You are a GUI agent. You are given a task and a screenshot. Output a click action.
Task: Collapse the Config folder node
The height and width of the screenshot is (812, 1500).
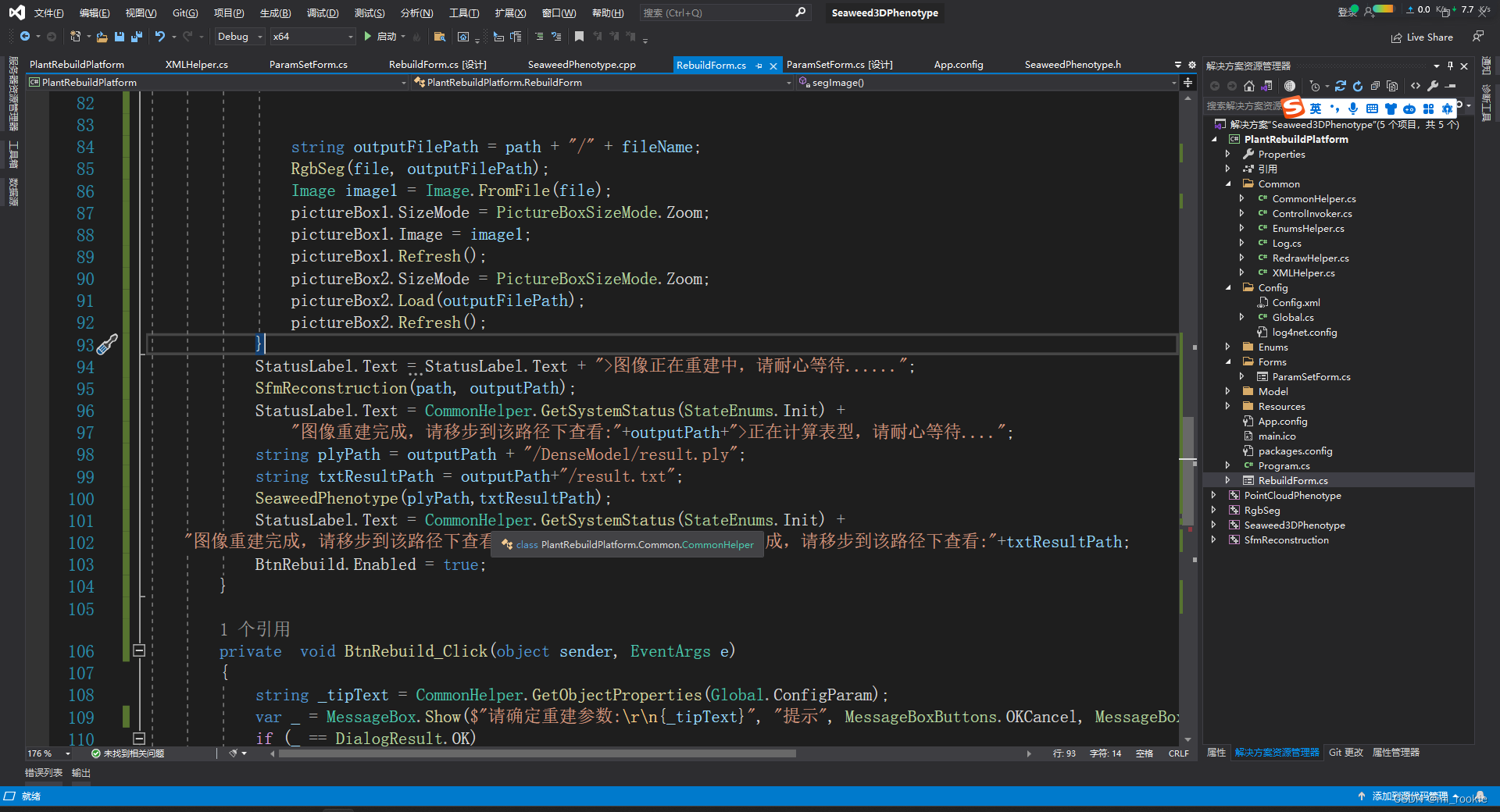(1228, 288)
